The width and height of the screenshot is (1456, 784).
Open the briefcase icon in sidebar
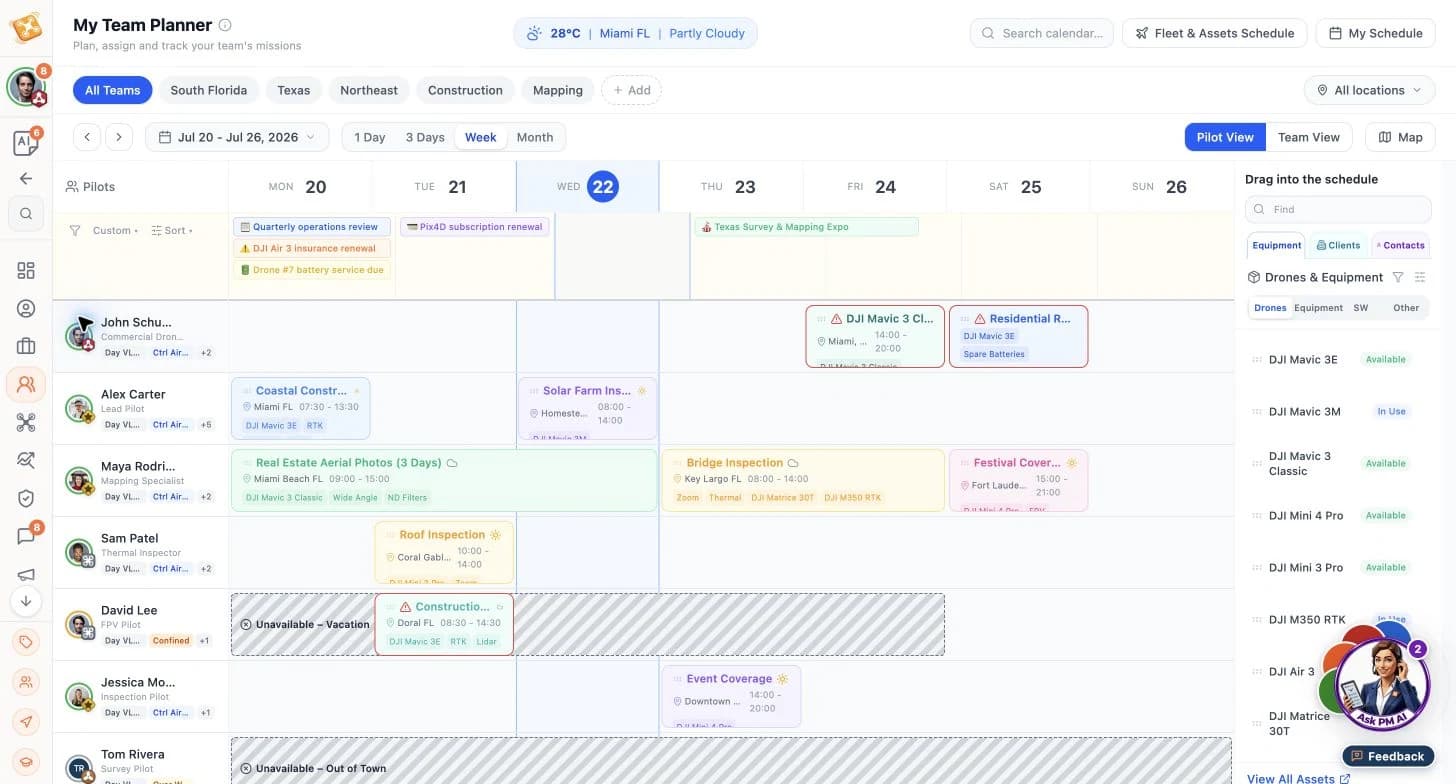(x=26, y=346)
